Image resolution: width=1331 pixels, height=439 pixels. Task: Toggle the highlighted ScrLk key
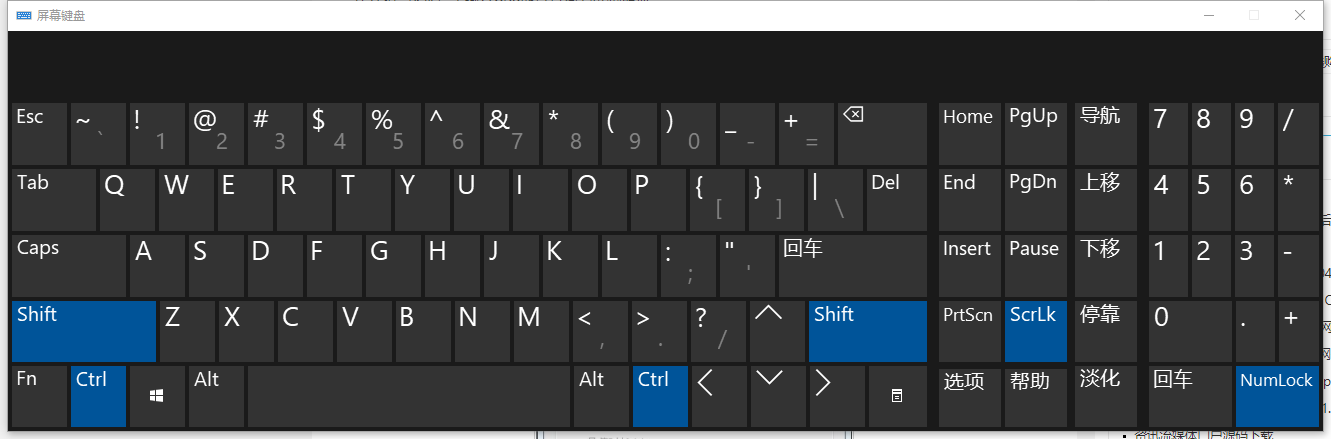[x=1034, y=330]
